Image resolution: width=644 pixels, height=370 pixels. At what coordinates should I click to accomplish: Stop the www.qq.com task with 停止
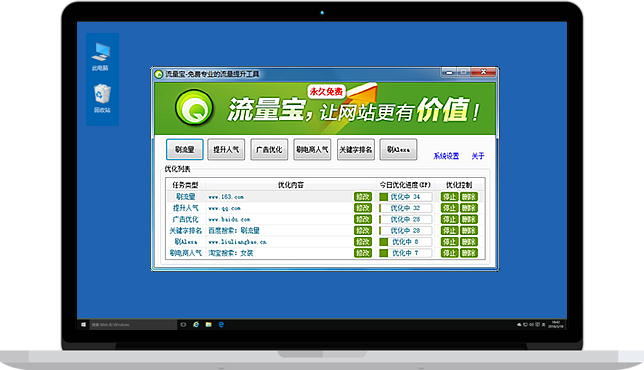(x=450, y=208)
